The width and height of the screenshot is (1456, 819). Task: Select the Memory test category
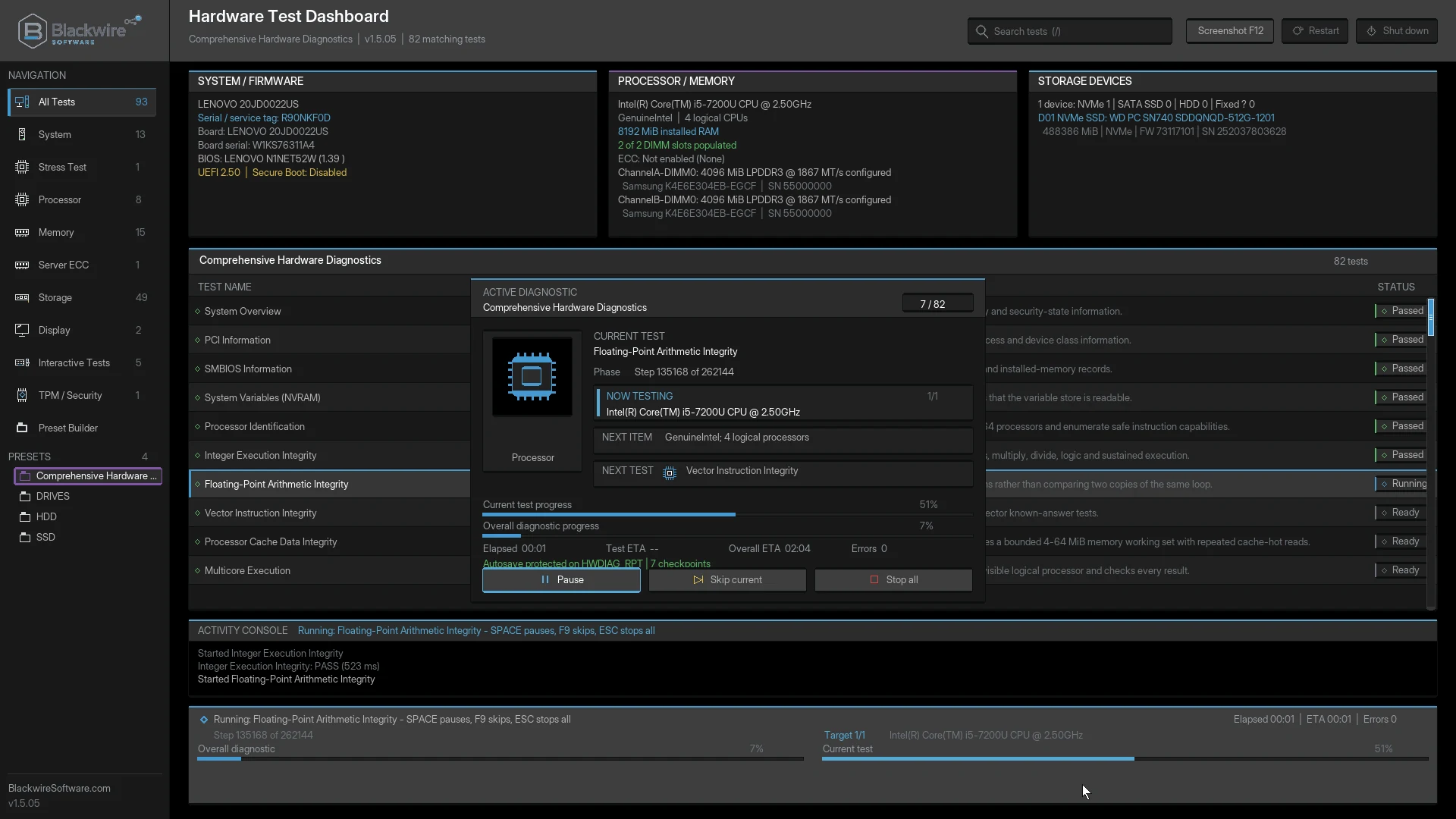coord(82,233)
